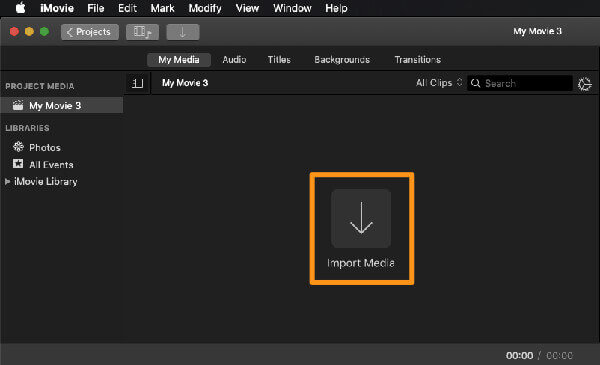
Task: Click the large Import Media arrow button
Action: click(361, 218)
